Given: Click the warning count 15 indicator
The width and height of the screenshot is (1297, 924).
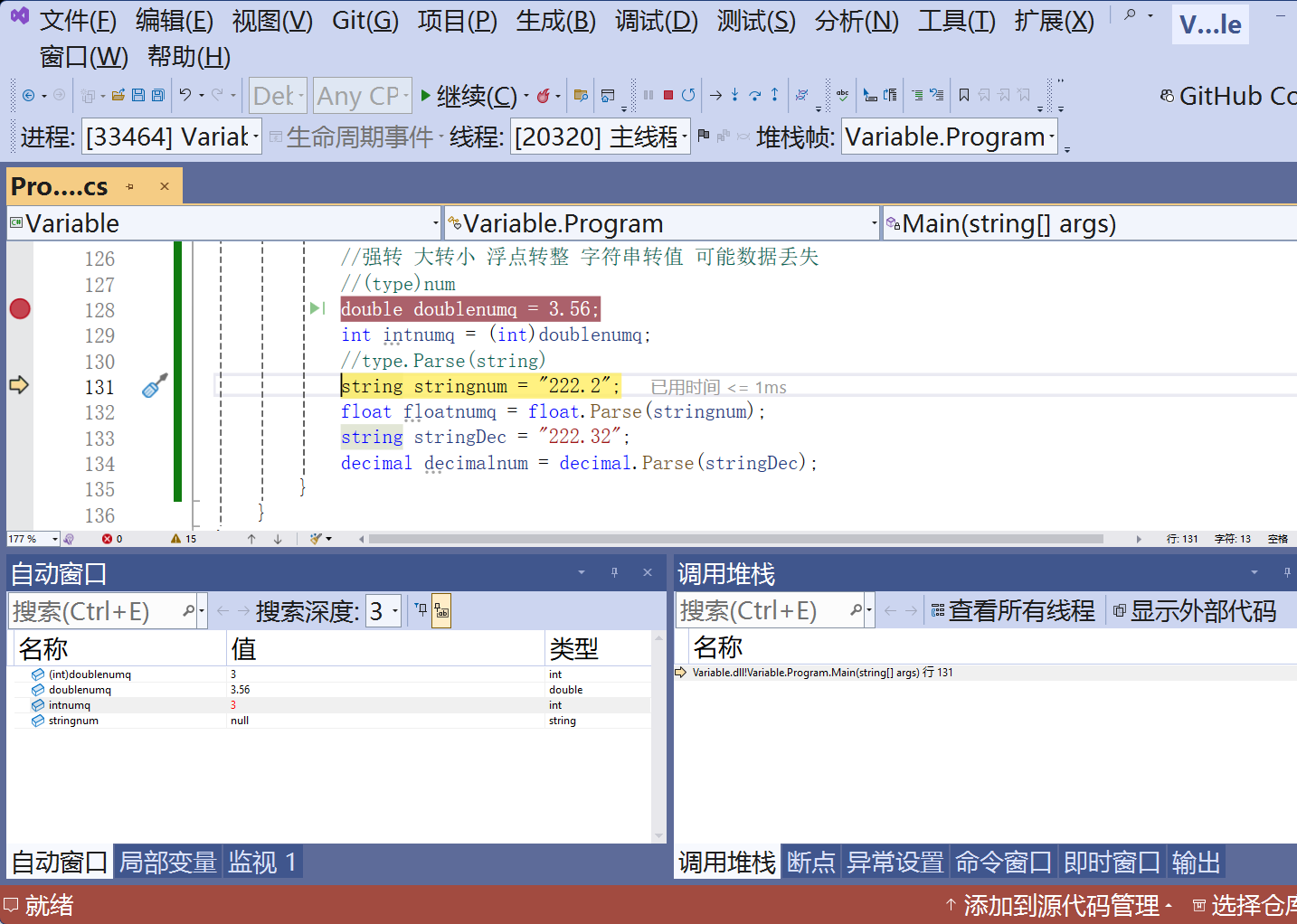Looking at the screenshot, I should (184, 539).
